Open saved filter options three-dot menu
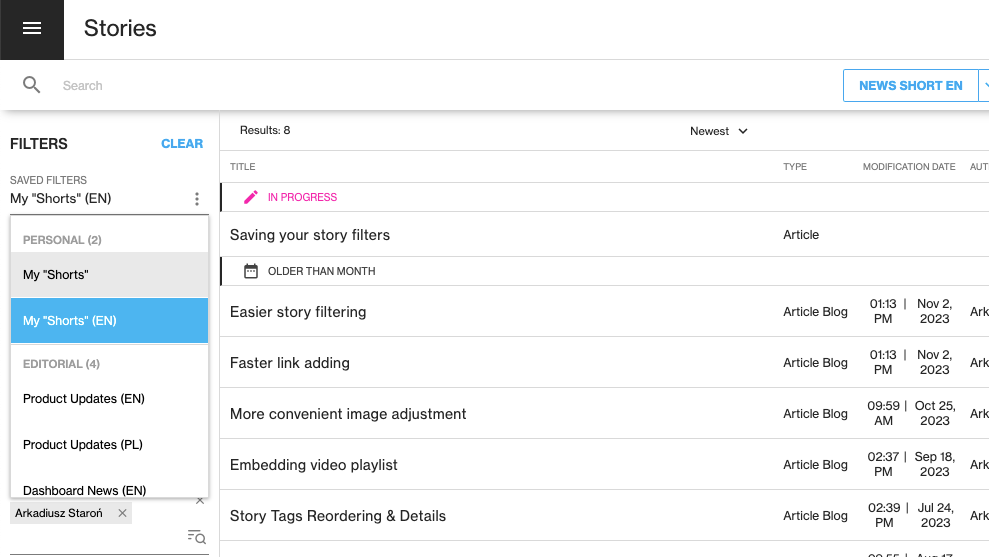 click(197, 199)
